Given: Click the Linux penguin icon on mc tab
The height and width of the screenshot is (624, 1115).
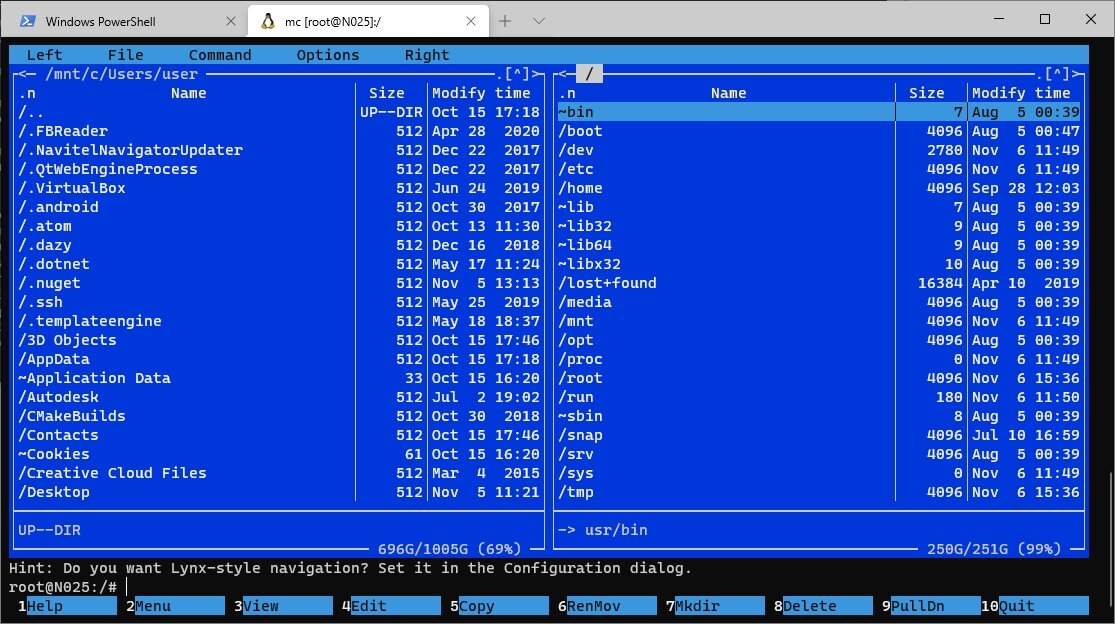Looking at the screenshot, I should coord(268,21).
